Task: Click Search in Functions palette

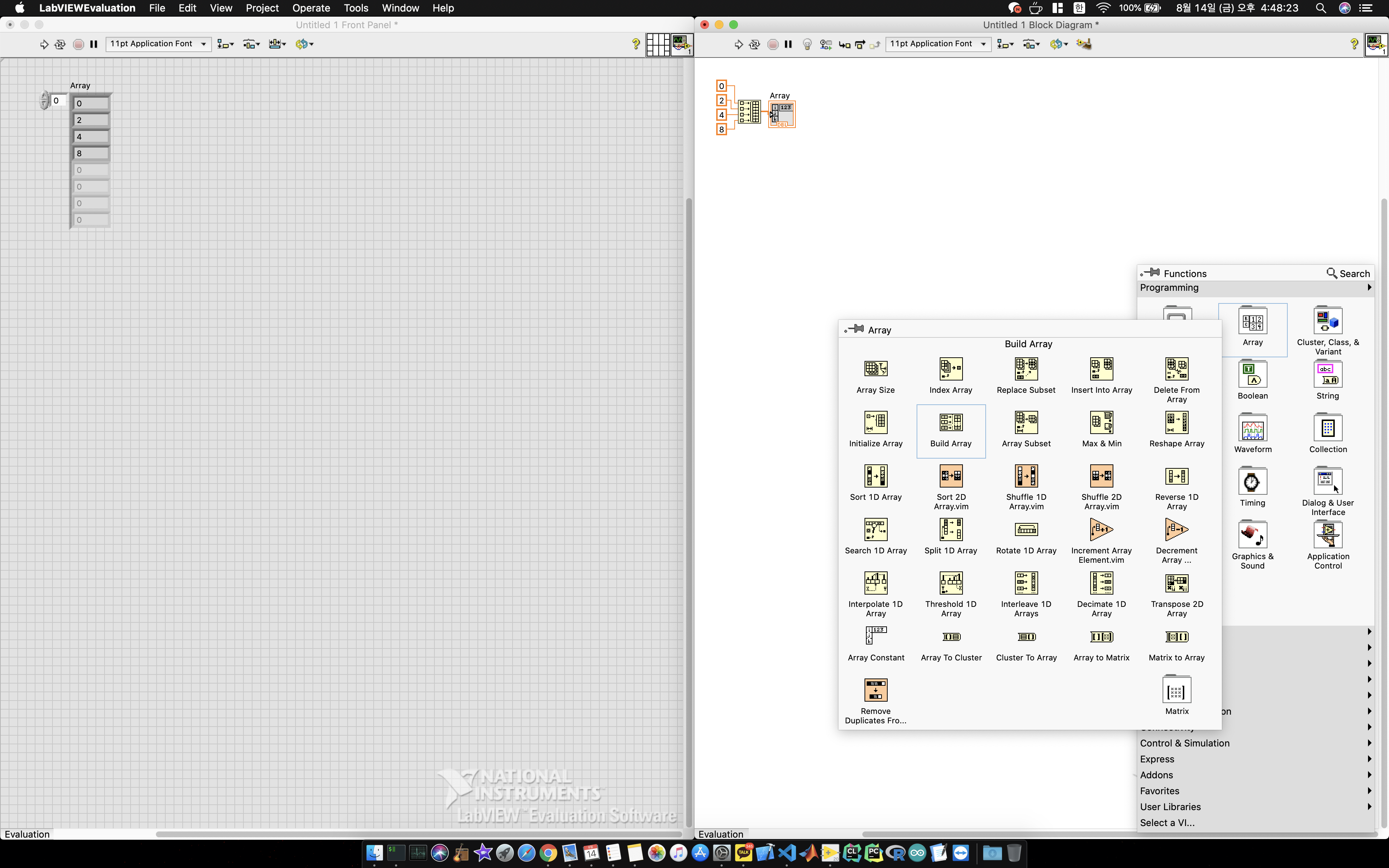Action: (x=1348, y=273)
